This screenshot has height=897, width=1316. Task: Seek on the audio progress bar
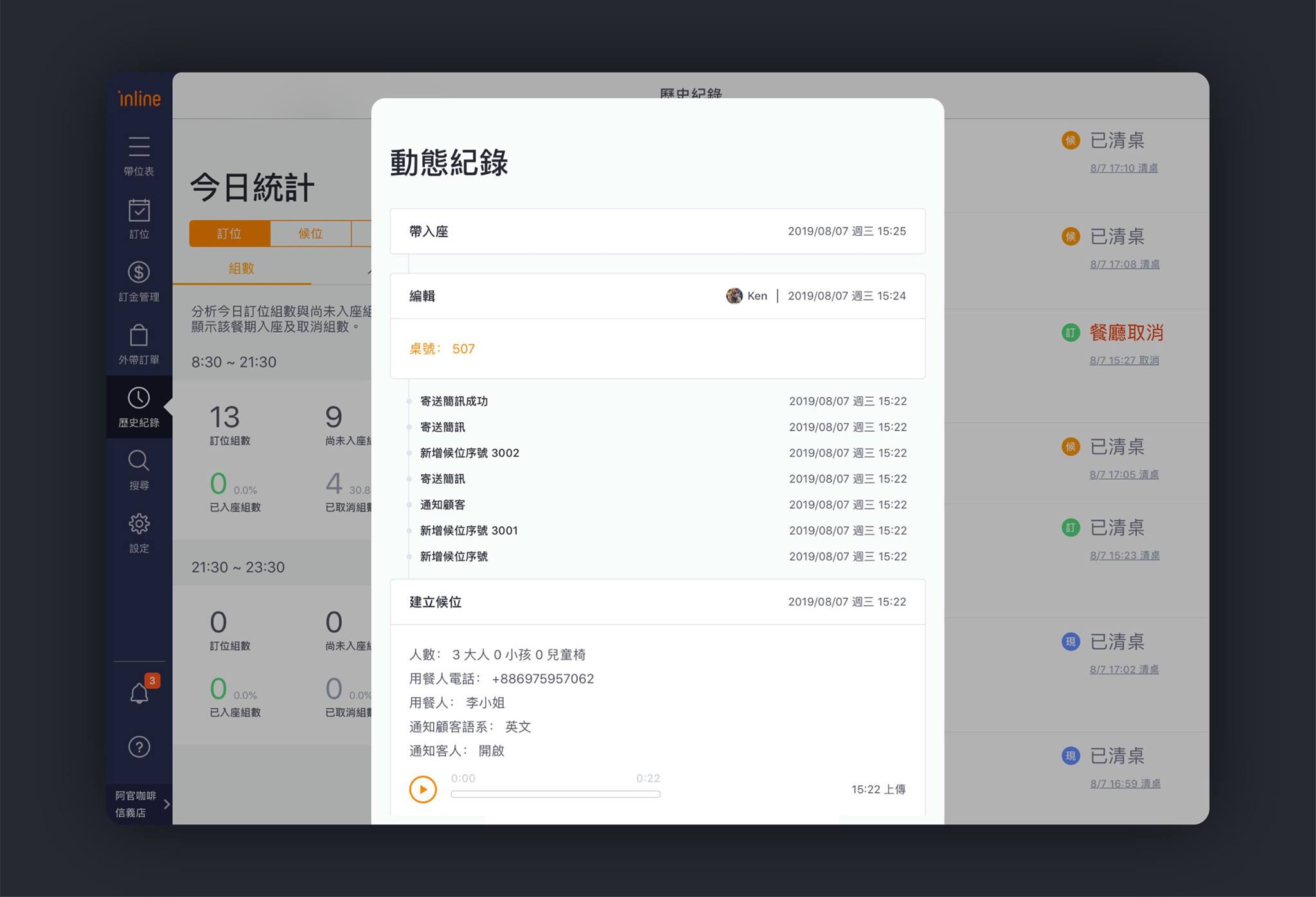click(555, 794)
